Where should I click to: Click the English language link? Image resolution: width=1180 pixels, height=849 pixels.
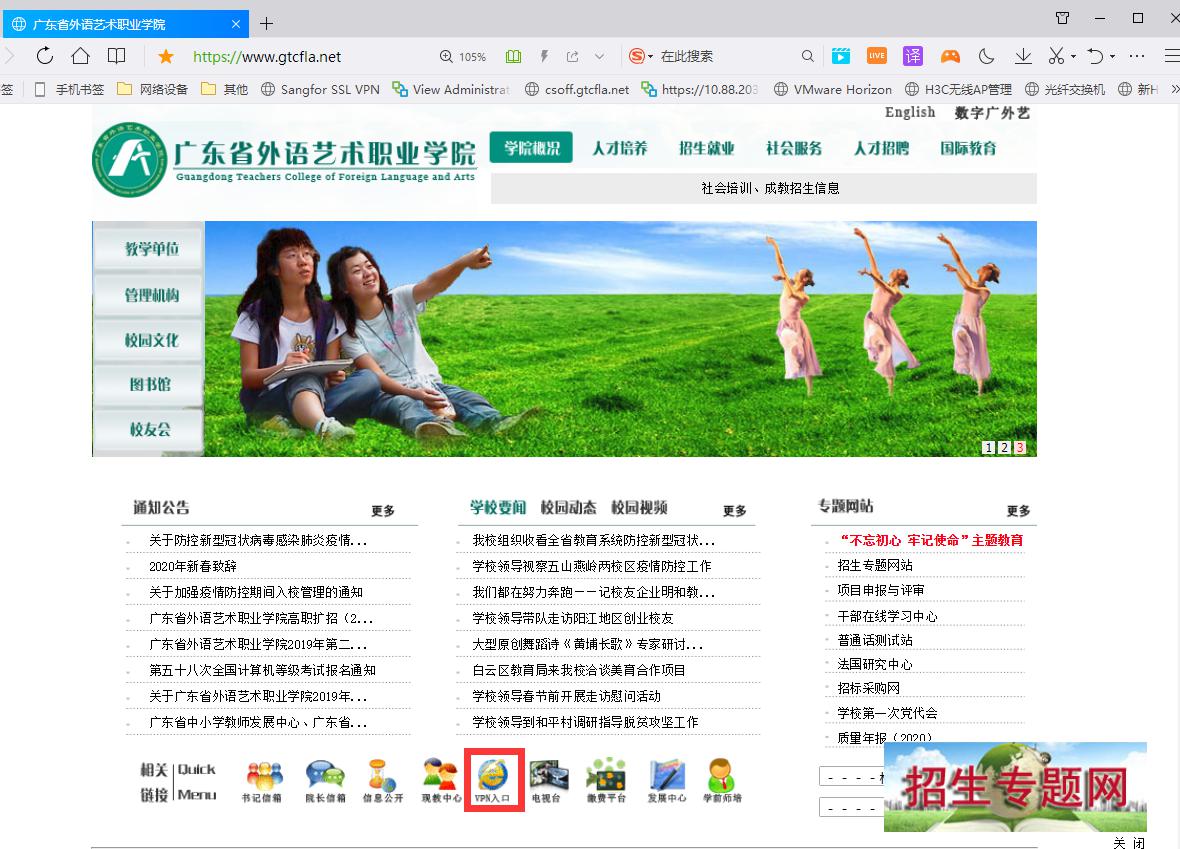(x=910, y=113)
